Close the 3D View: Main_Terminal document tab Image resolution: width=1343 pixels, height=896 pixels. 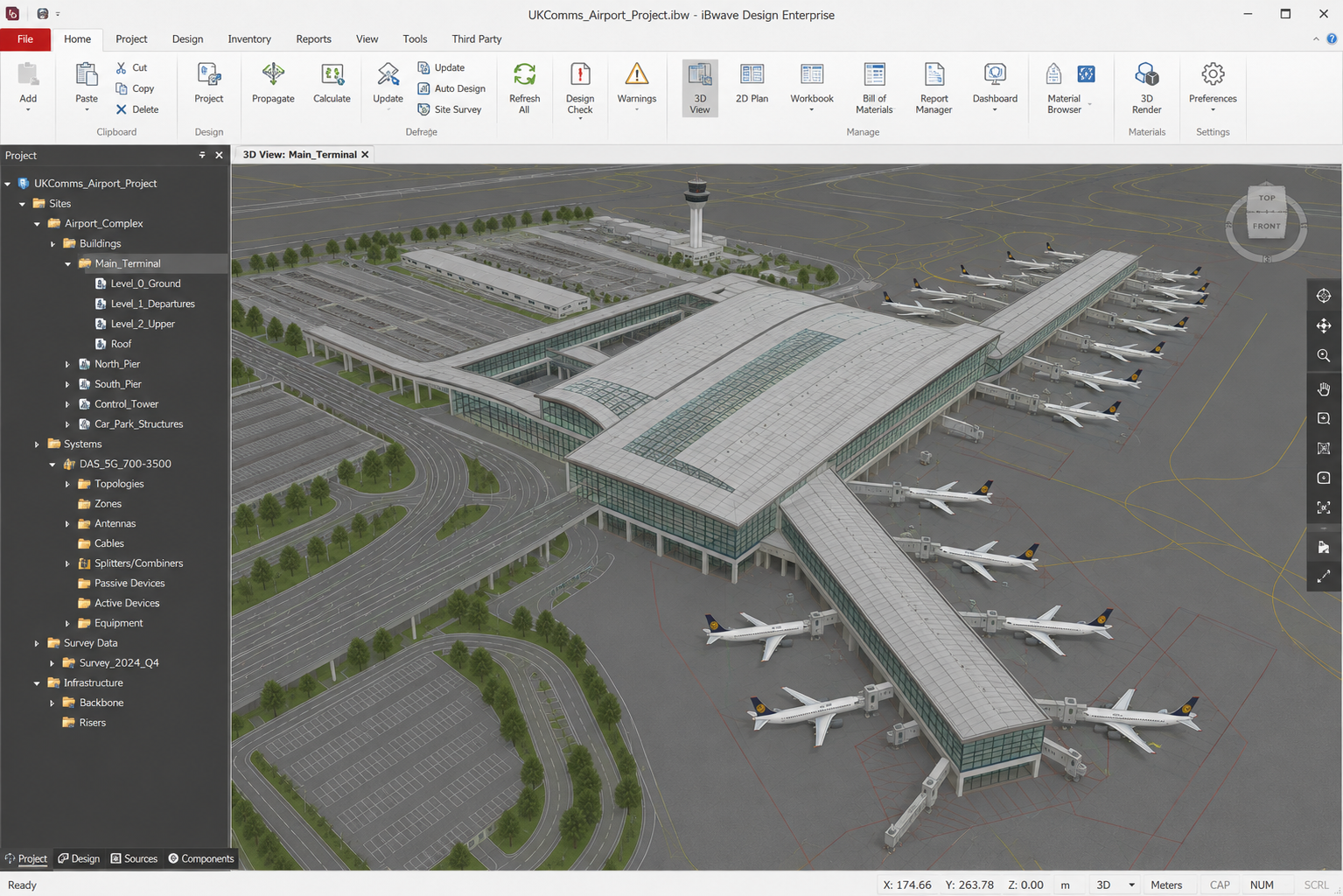[x=365, y=155]
